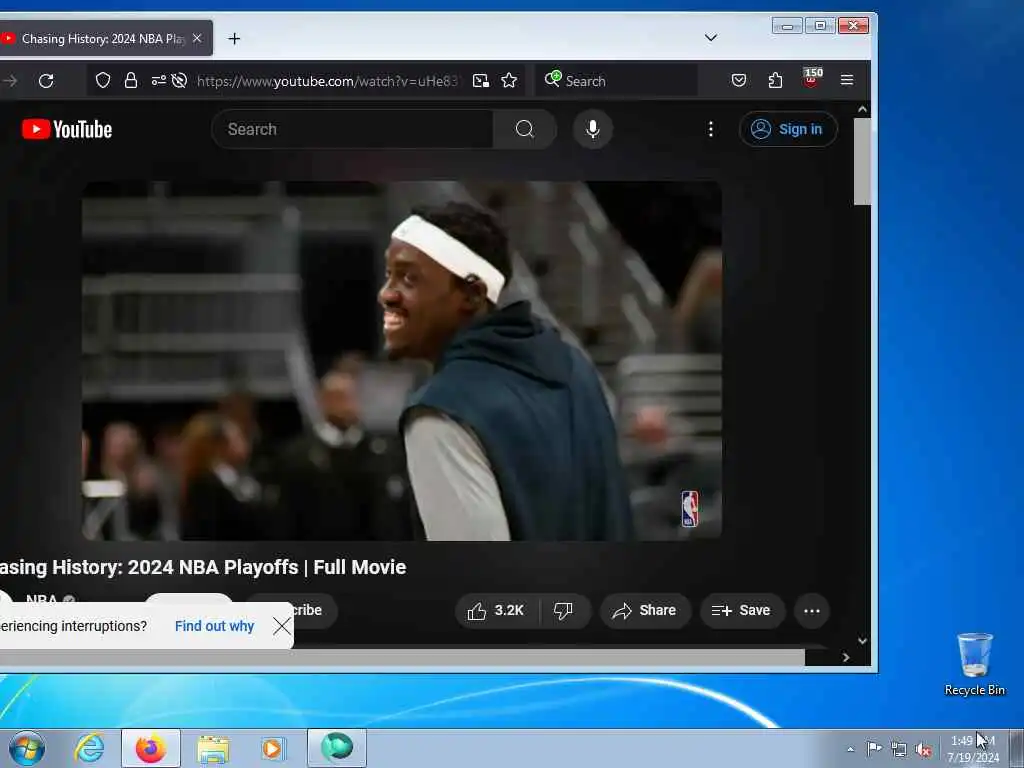View site security via padlock icon
This screenshot has width=1024, height=768.
point(131,80)
